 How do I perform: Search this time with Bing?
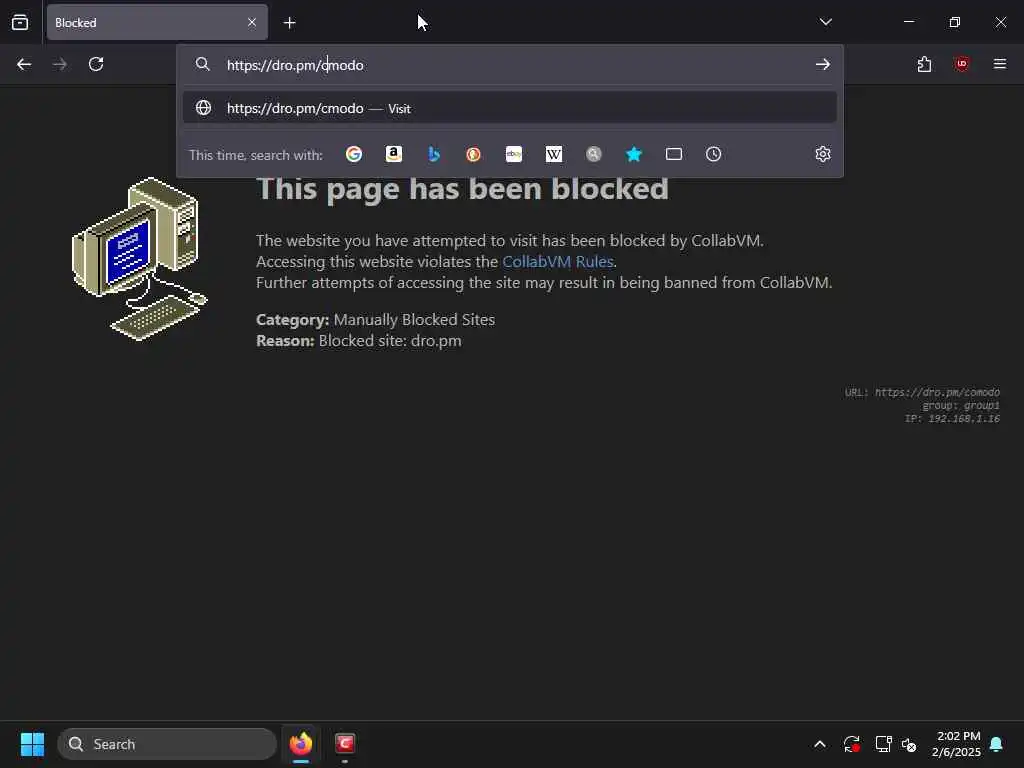[434, 154]
